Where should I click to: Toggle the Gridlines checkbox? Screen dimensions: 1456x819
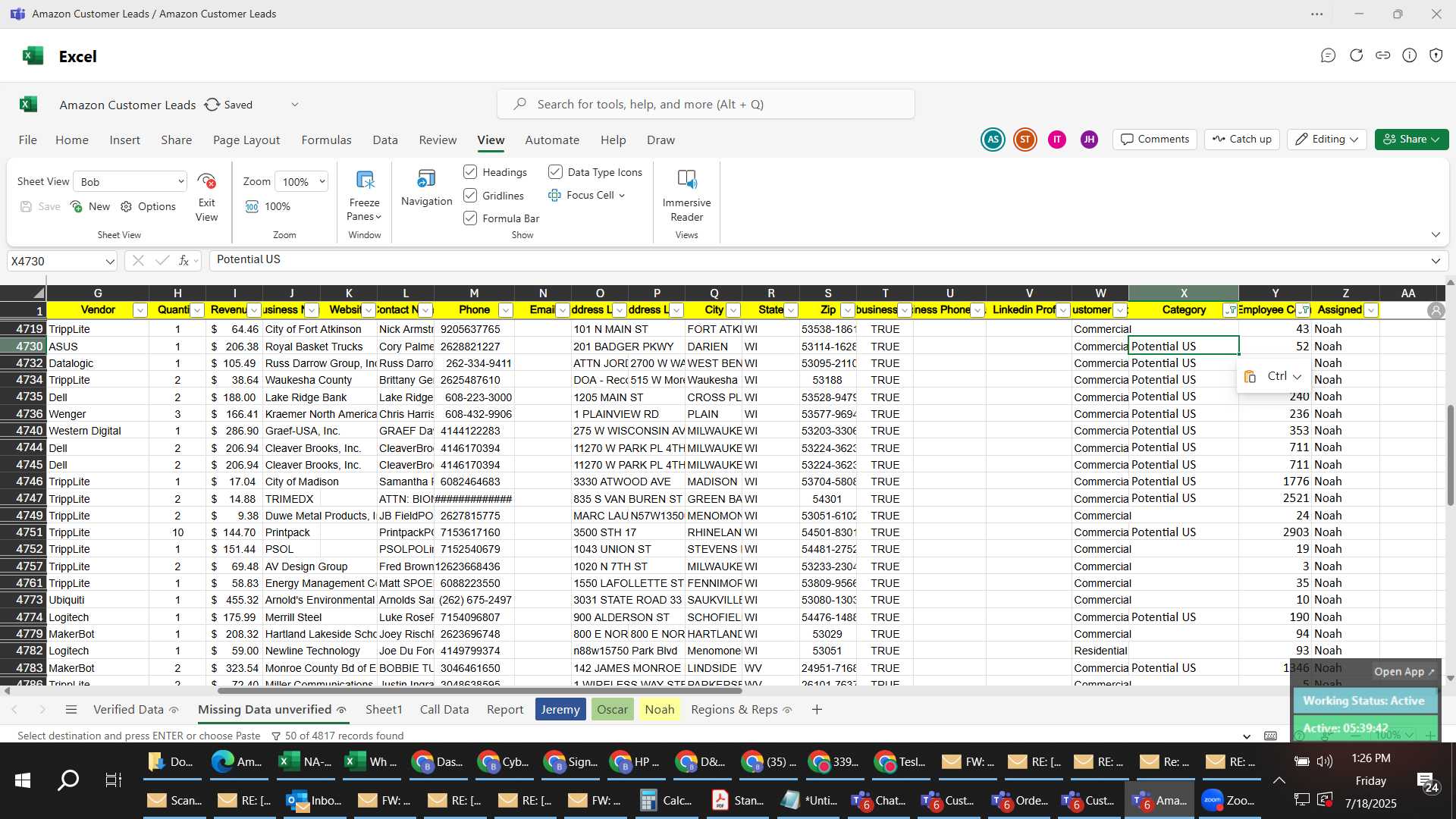(470, 195)
